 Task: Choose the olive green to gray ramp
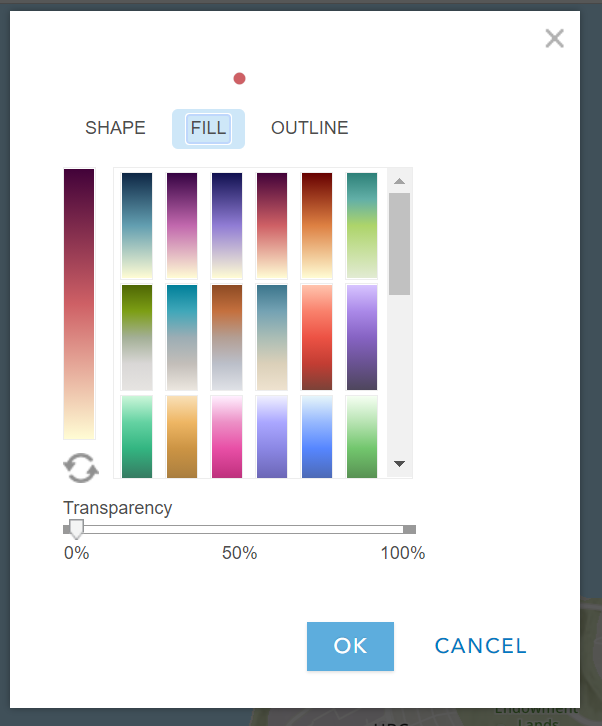click(x=137, y=337)
